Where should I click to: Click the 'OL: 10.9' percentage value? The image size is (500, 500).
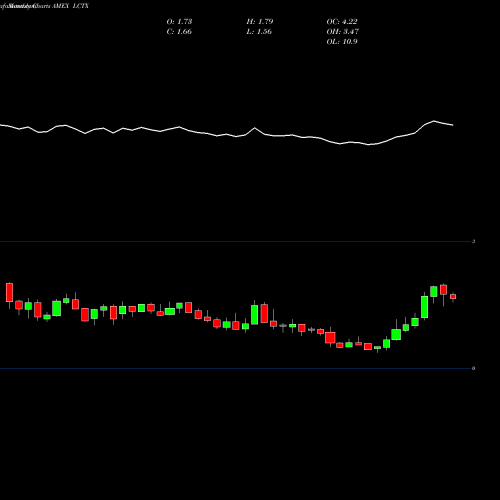[342, 42]
